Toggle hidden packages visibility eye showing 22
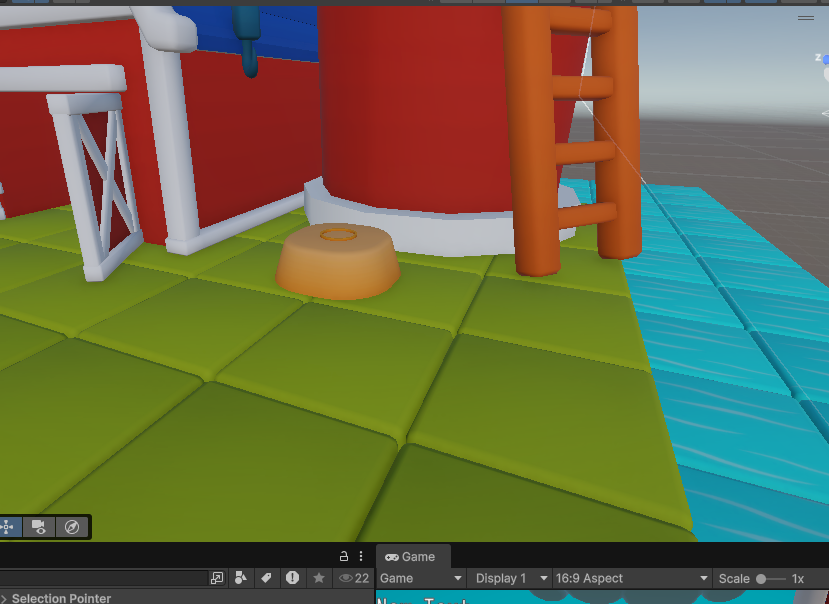 click(x=354, y=578)
